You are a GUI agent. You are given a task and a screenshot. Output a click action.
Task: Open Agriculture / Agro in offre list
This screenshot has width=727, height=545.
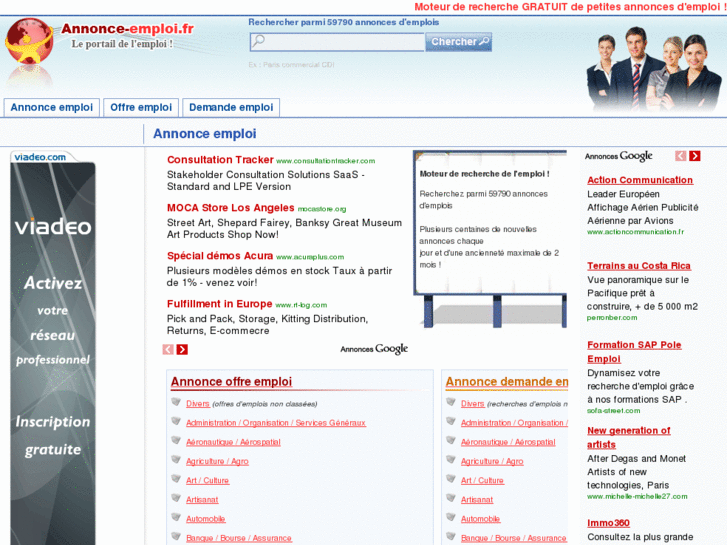point(217,461)
